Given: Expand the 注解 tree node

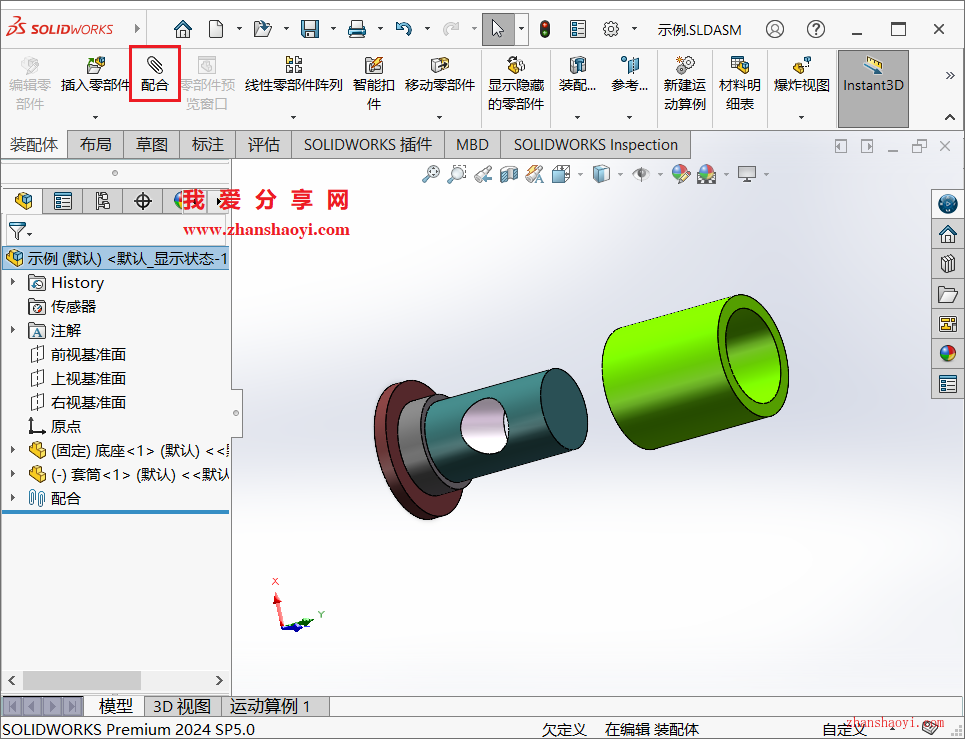Looking at the screenshot, I should coord(13,330).
